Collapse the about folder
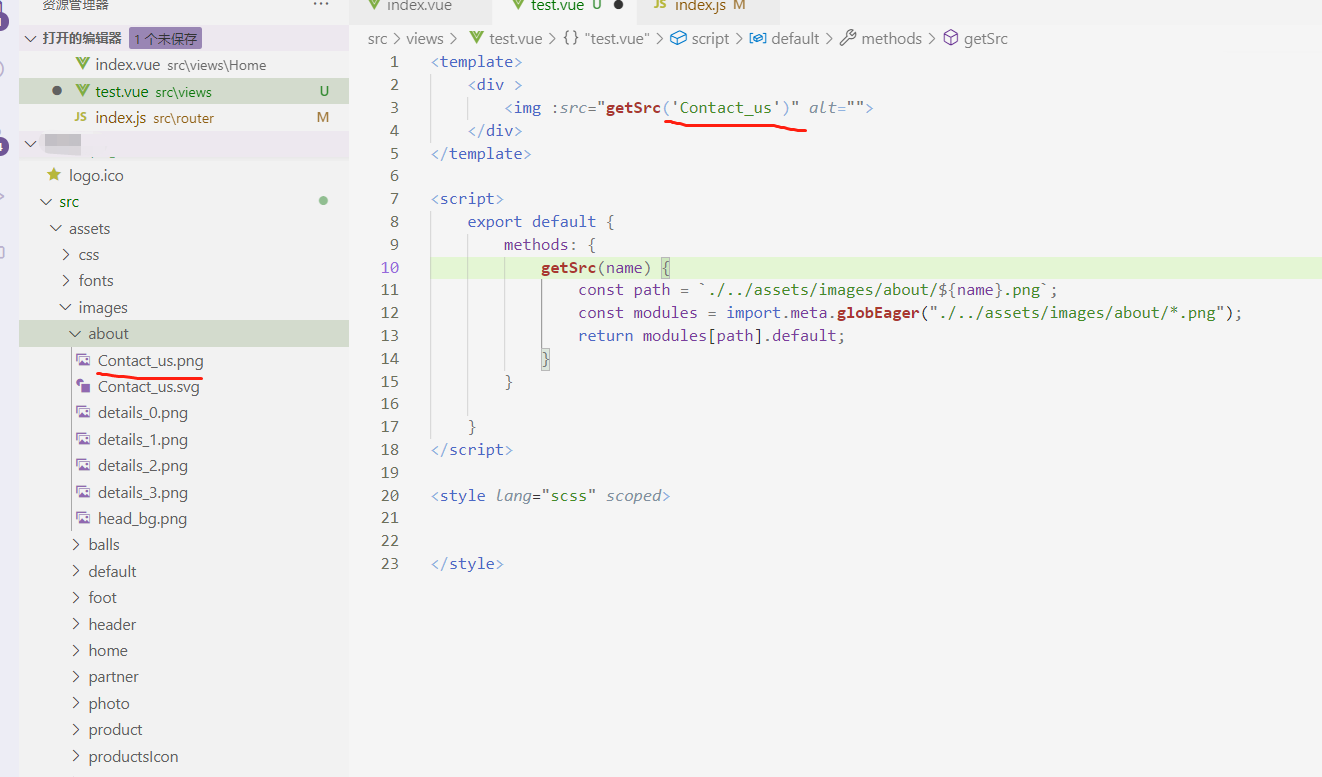Screen dimensions: 1322x777 click(76, 334)
